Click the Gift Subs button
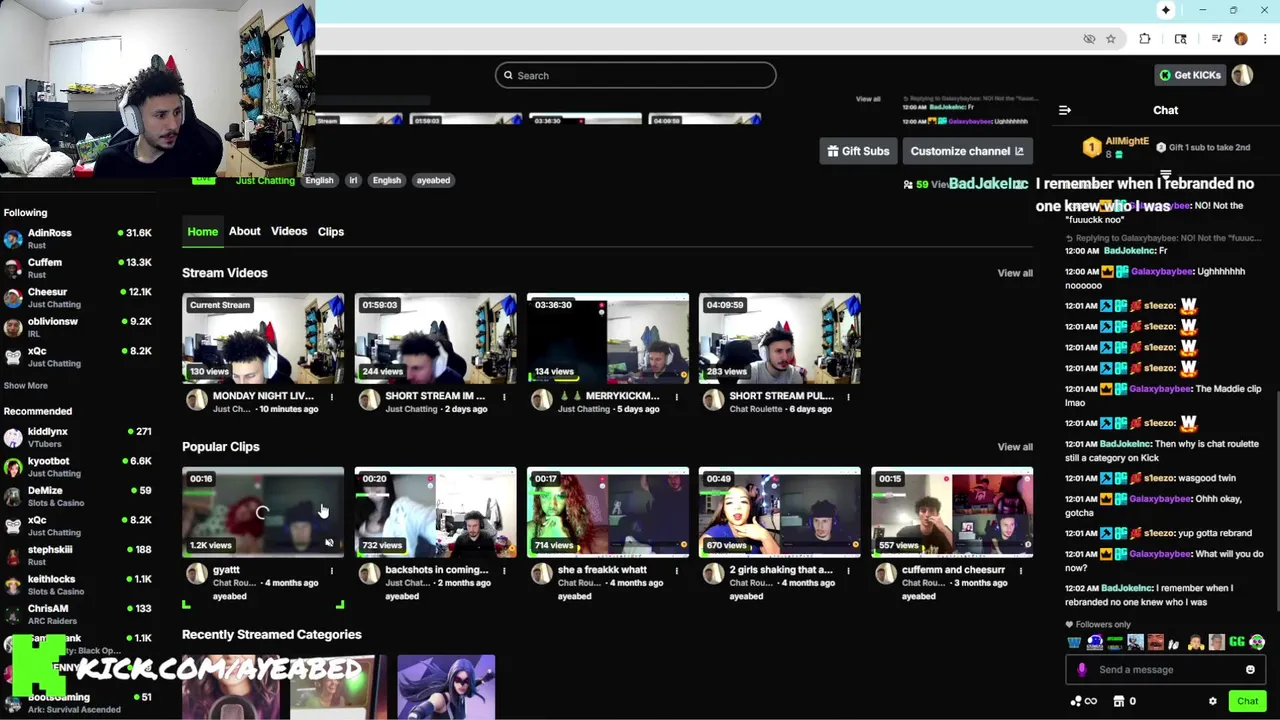This screenshot has height=720, width=1280. [858, 151]
